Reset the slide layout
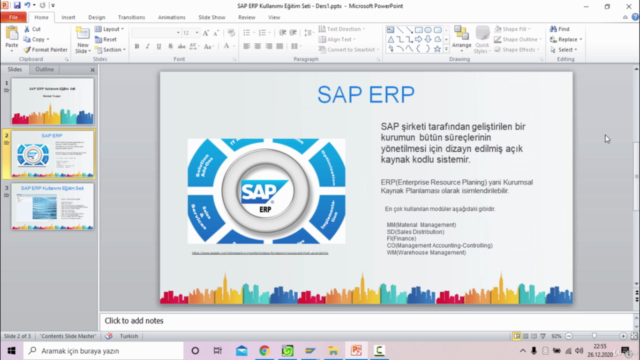This screenshot has height=360, width=640. [106, 40]
